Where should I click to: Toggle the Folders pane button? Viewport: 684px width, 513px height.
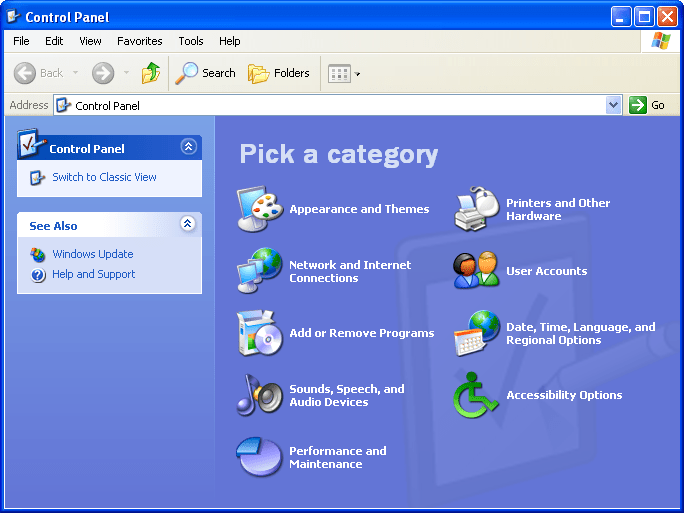click(279, 73)
